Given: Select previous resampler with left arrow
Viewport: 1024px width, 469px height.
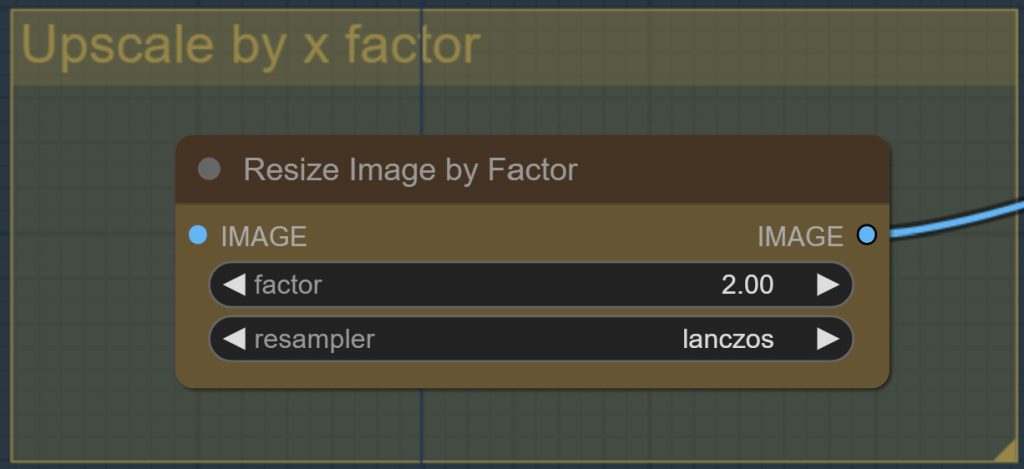Looking at the screenshot, I should click(x=234, y=339).
